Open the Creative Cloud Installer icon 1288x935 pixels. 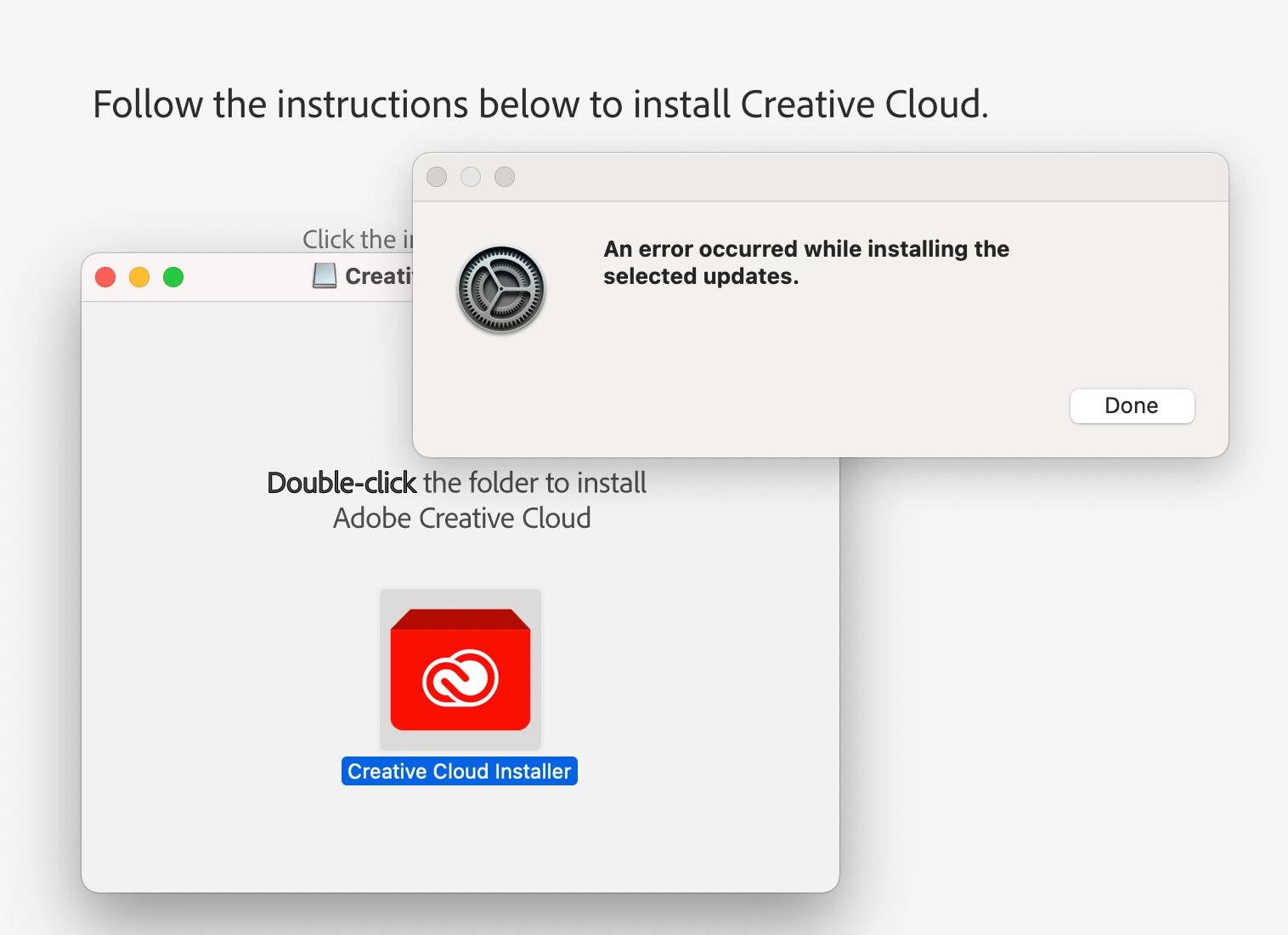[x=460, y=670]
